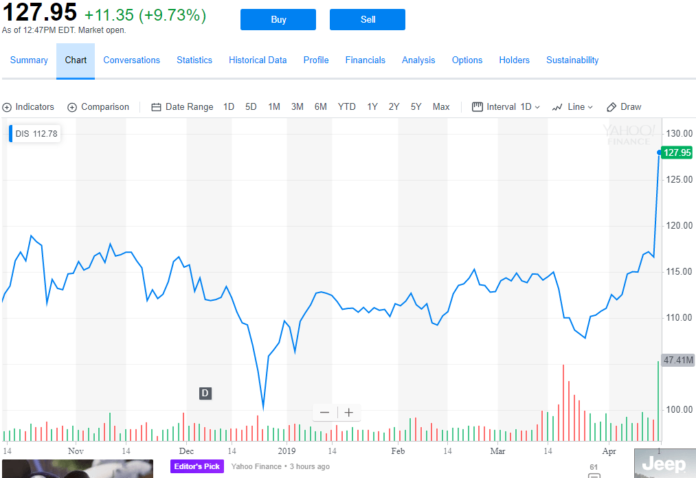This screenshot has height=478, width=696.
Task: Set range to 3M
Action: [x=297, y=107]
